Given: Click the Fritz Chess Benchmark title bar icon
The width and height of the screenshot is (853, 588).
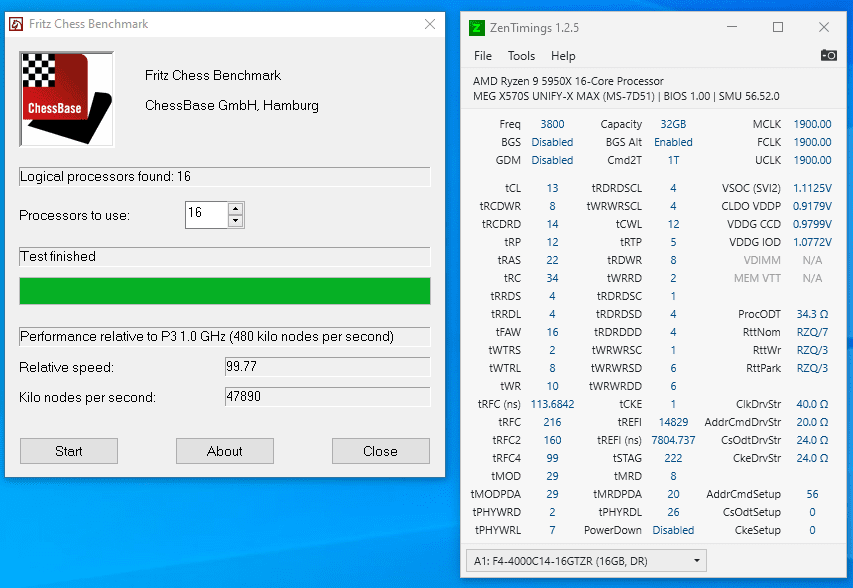Looking at the screenshot, I should point(16,24).
